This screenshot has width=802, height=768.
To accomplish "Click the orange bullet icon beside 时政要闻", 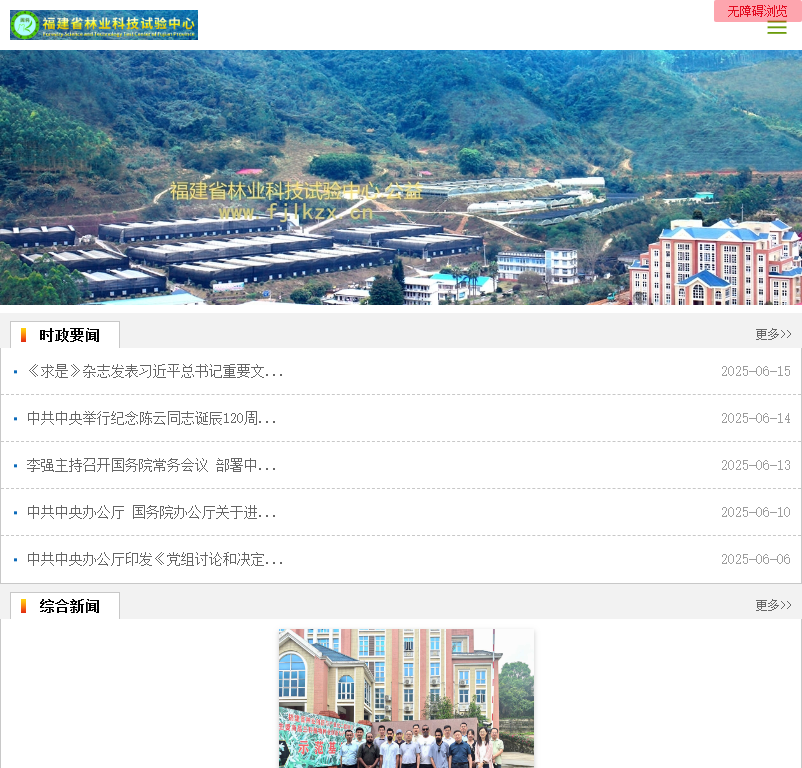I will pyautogui.click(x=26, y=334).
